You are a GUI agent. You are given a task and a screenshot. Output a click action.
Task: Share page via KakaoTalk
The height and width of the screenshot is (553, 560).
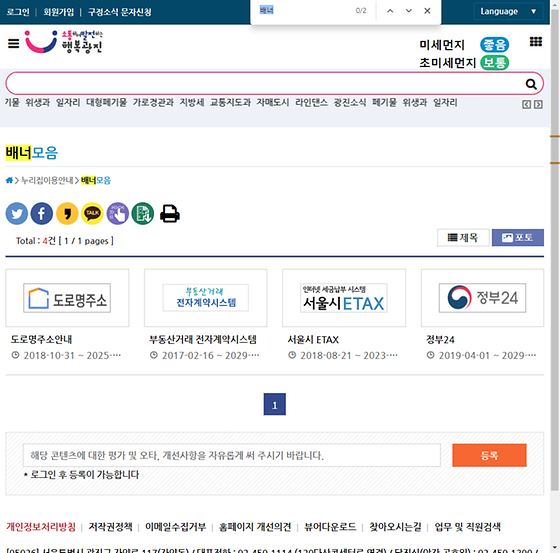pos(92,214)
